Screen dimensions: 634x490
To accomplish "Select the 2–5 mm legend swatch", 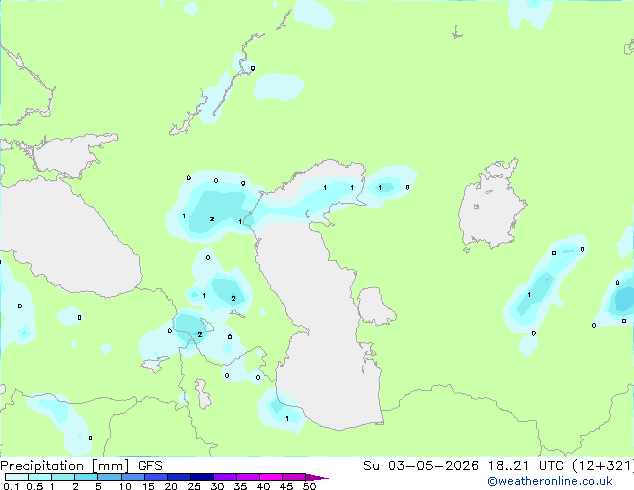I will tap(86, 477).
